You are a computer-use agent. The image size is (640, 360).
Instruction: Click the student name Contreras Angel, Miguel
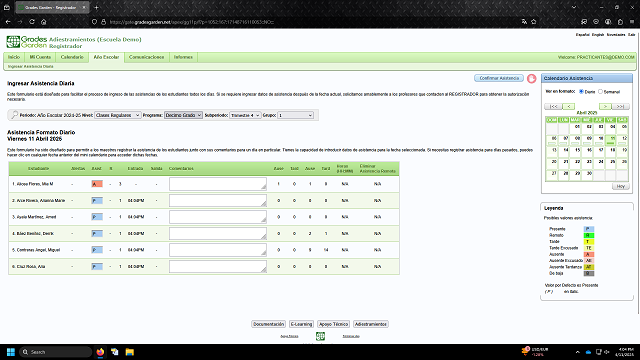pyautogui.click(x=38, y=250)
